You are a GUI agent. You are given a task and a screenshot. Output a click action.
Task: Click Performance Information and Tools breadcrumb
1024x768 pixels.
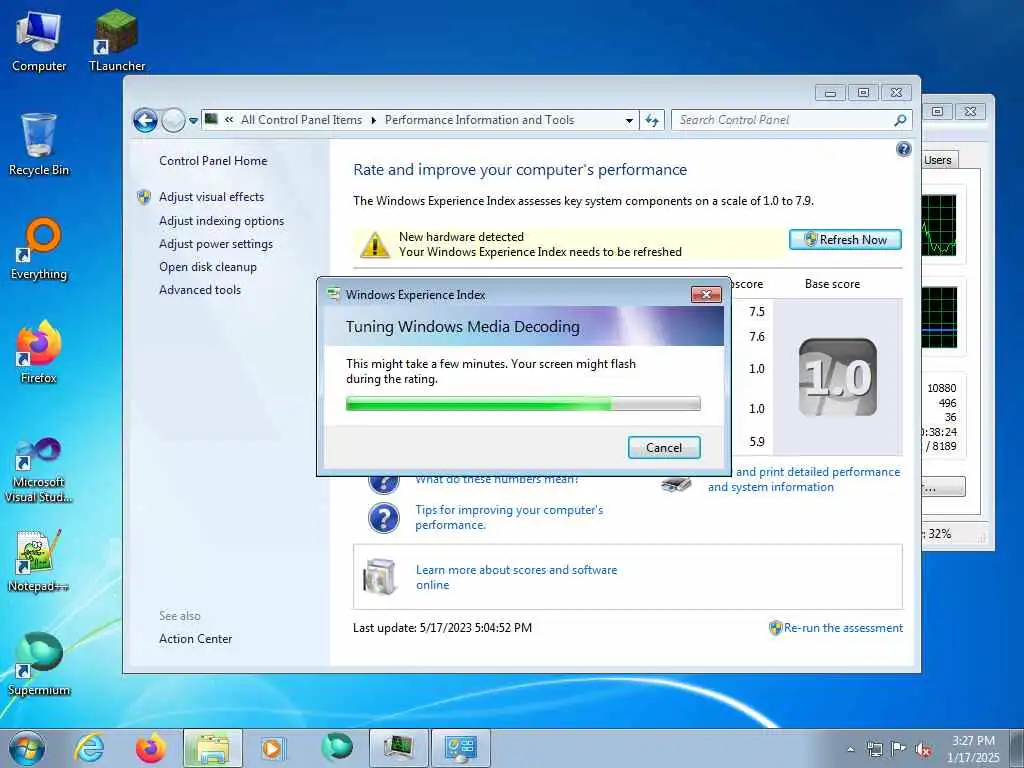(479, 120)
